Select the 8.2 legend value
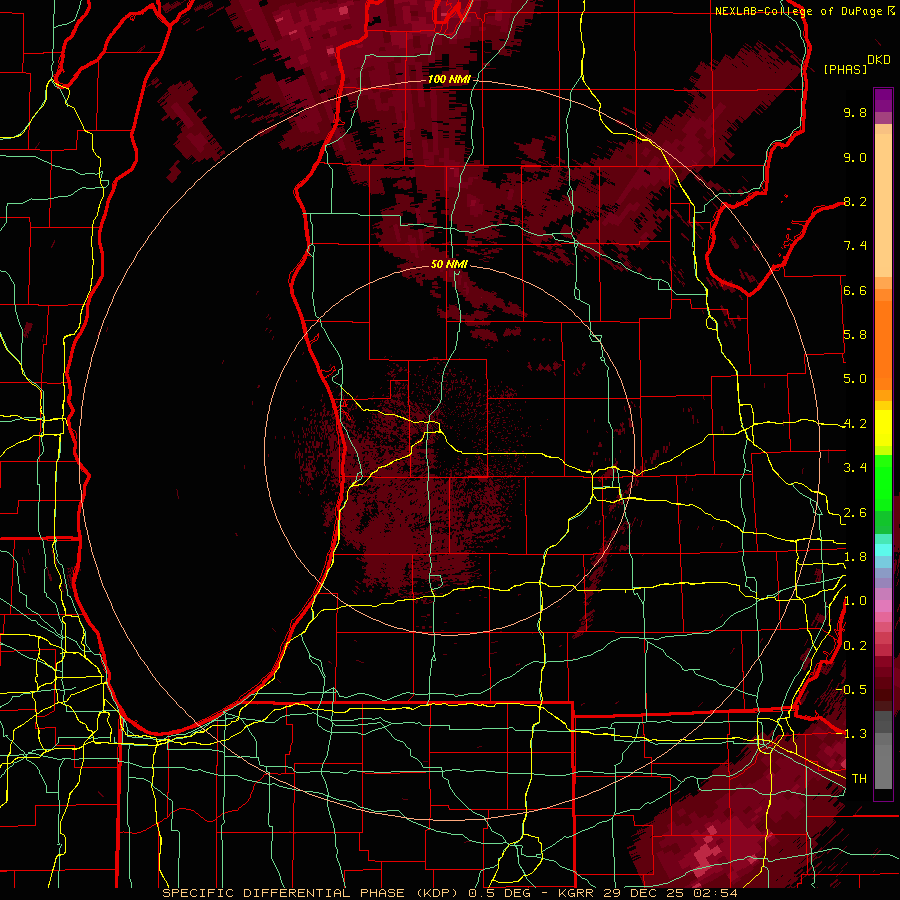 (x=855, y=201)
